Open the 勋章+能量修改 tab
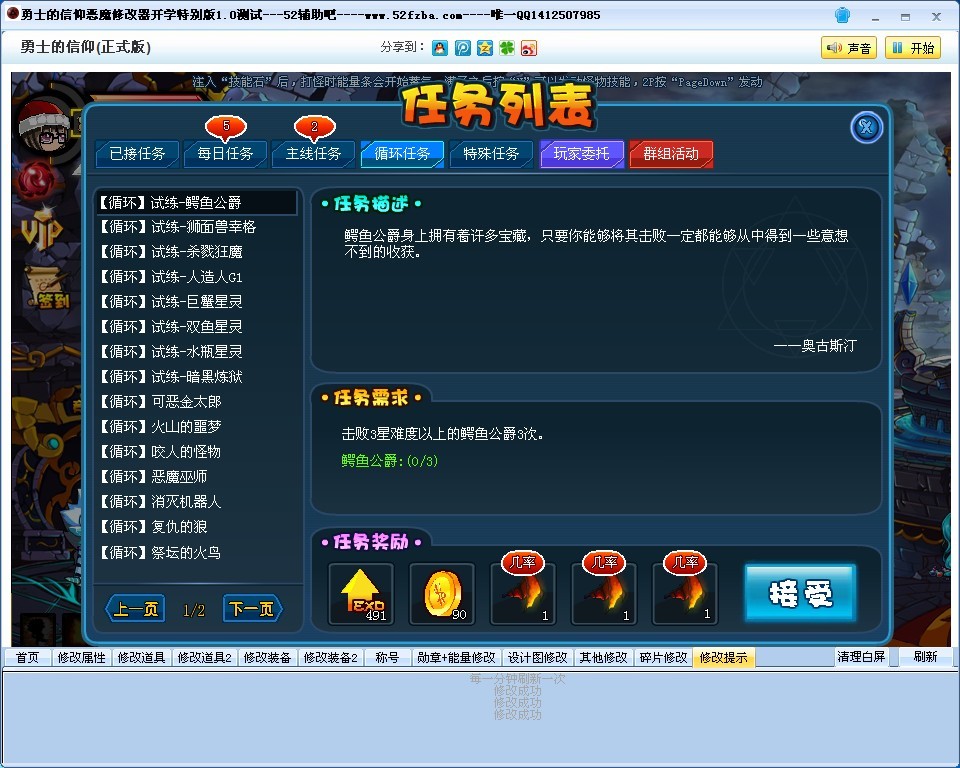Image resolution: width=960 pixels, height=768 pixels. (456, 657)
